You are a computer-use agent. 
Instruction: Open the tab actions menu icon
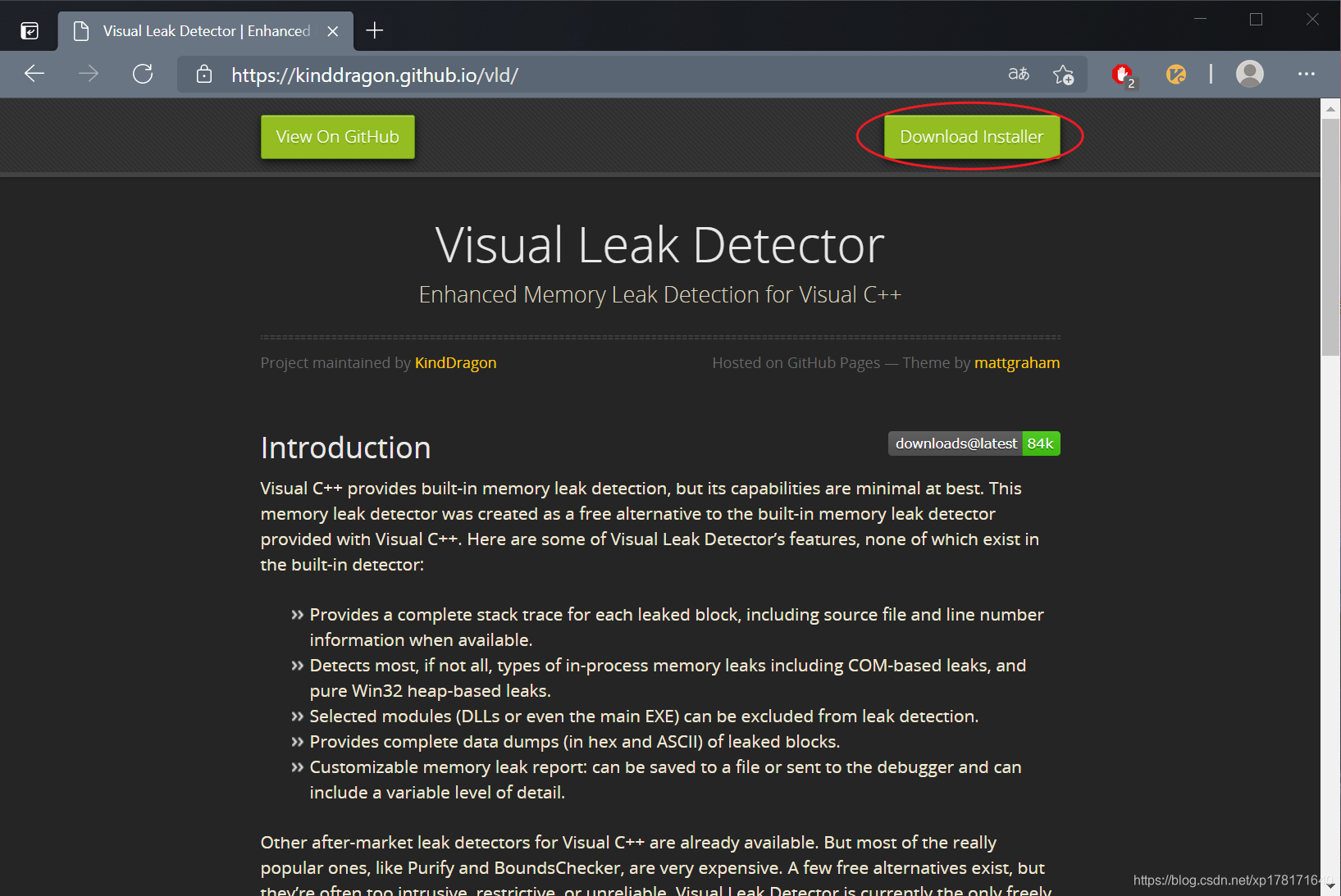pos(30,31)
